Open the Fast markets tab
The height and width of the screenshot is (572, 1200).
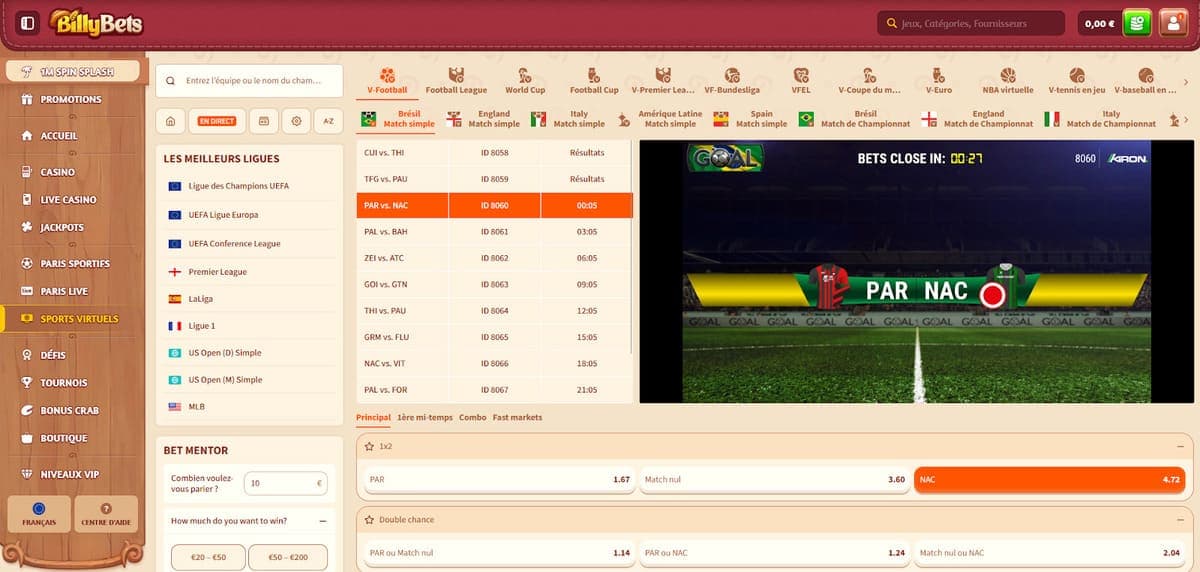[517, 417]
